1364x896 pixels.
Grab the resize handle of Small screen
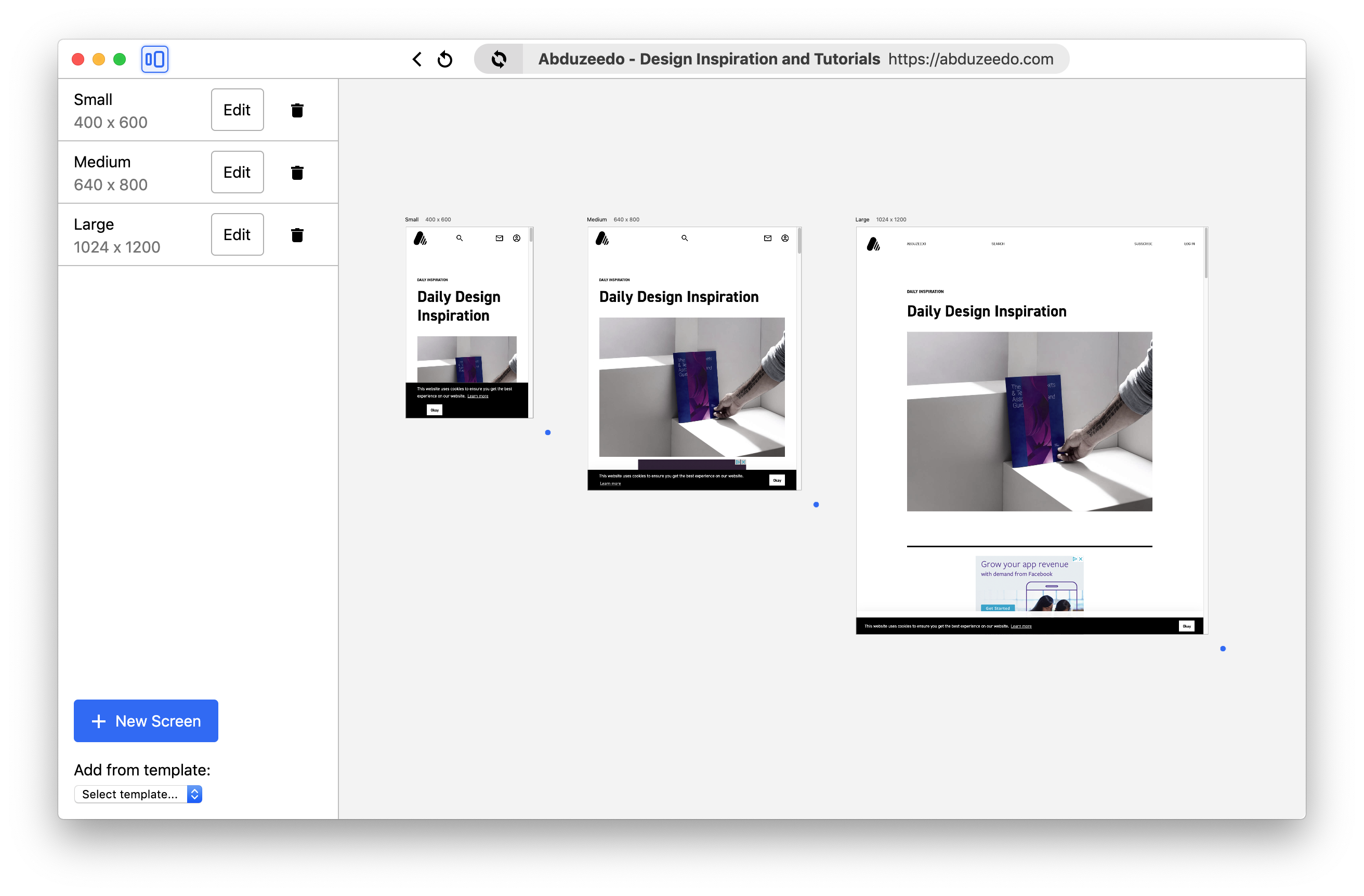coord(548,432)
